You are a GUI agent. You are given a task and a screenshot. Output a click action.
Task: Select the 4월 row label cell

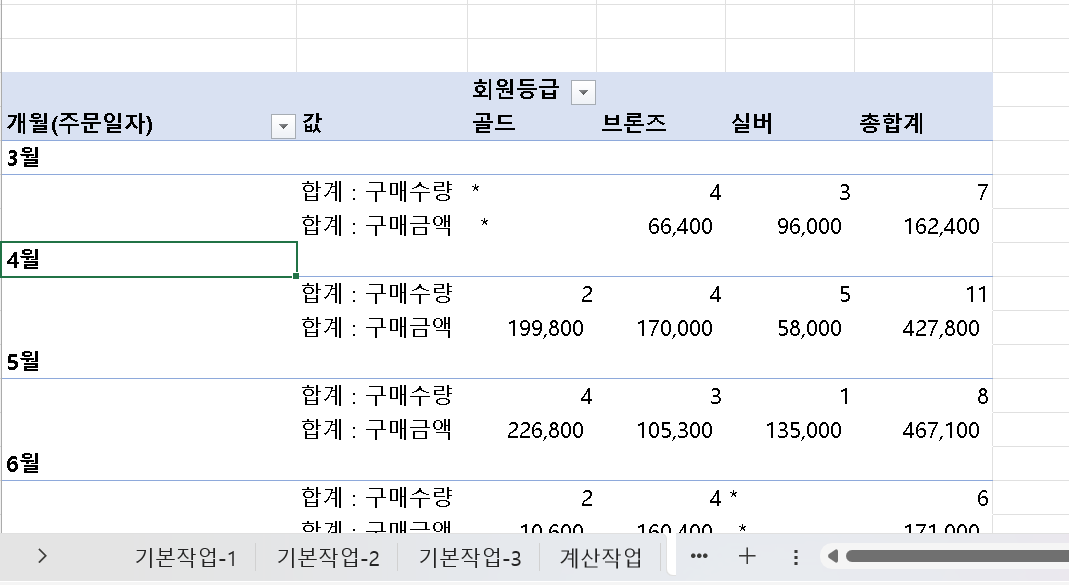(x=148, y=259)
